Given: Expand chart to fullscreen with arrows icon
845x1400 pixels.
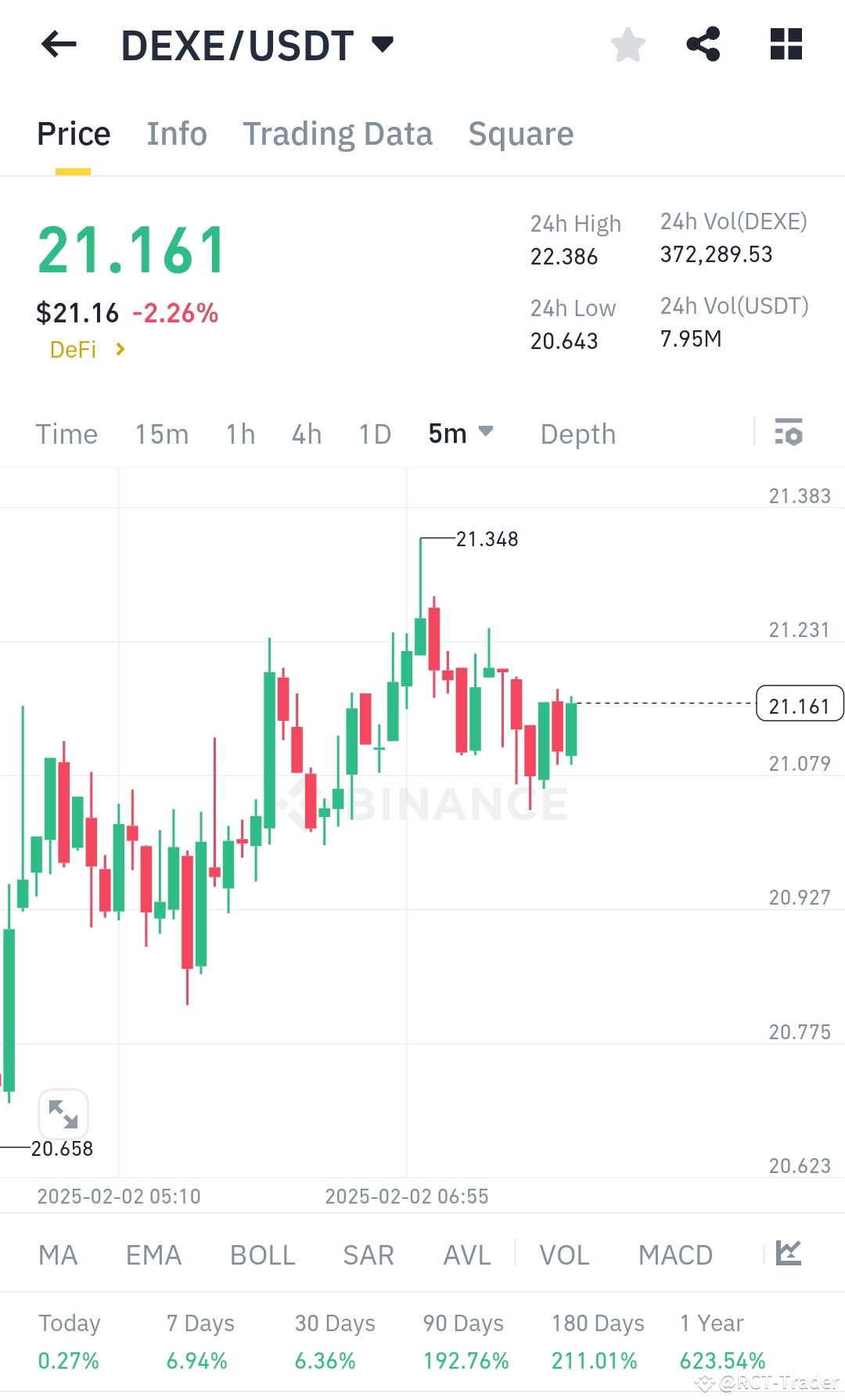Looking at the screenshot, I should point(63,1114).
